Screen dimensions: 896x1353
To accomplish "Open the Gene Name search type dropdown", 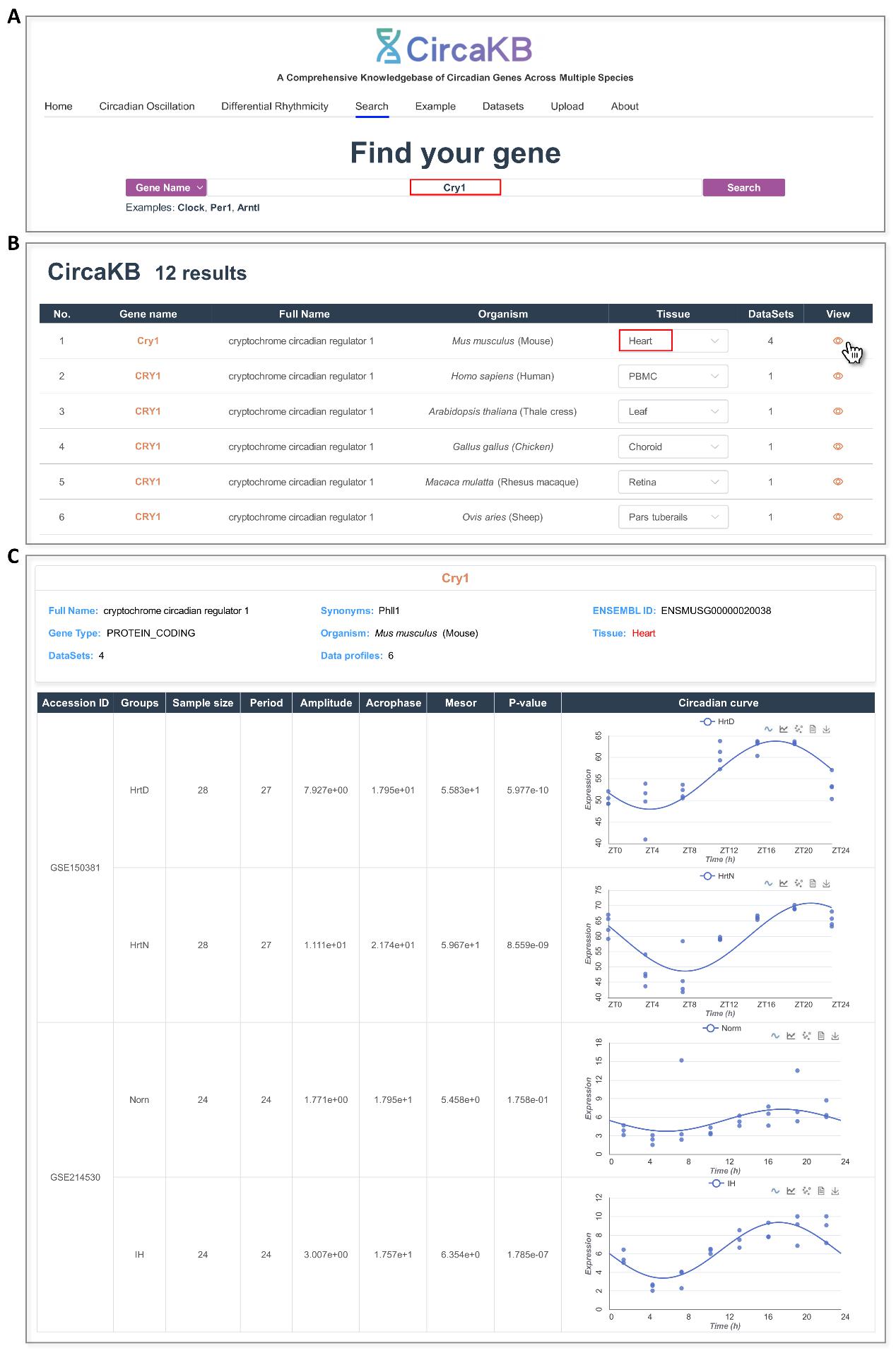I will coord(166,188).
